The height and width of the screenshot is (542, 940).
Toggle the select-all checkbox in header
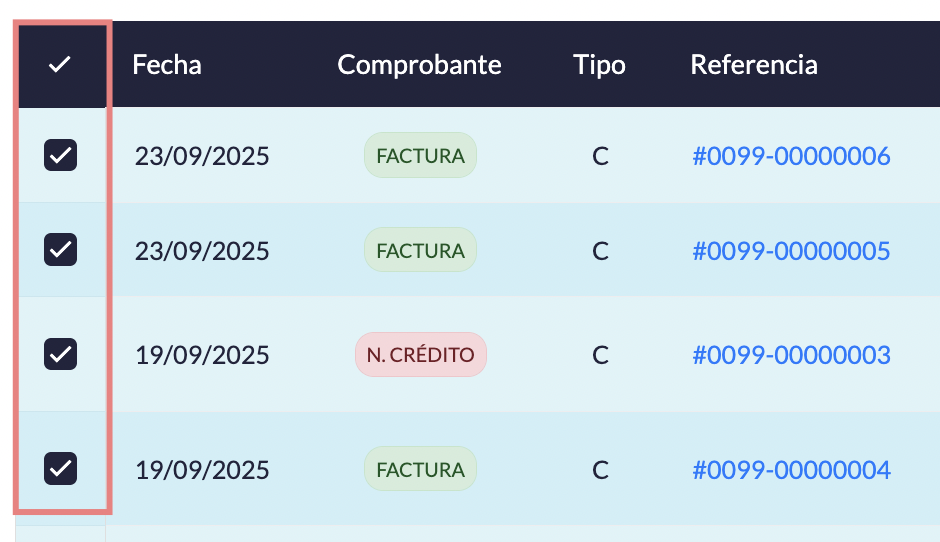[60, 65]
